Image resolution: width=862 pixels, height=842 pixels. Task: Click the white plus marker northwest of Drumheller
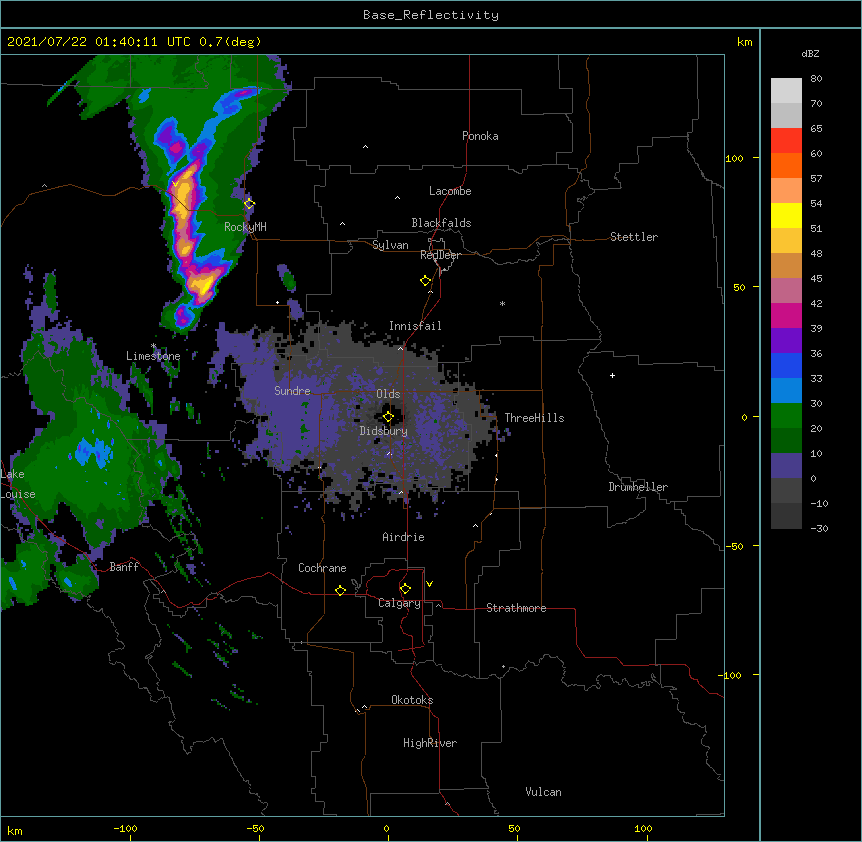pyautogui.click(x=612, y=375)
